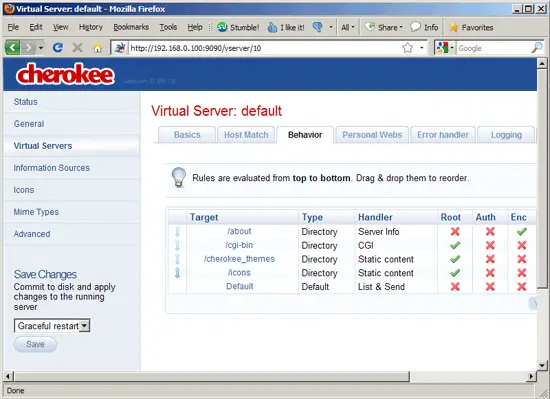Go to the Home page icon
The width and height of the screenshot is (550, 399).
(98, 48)
